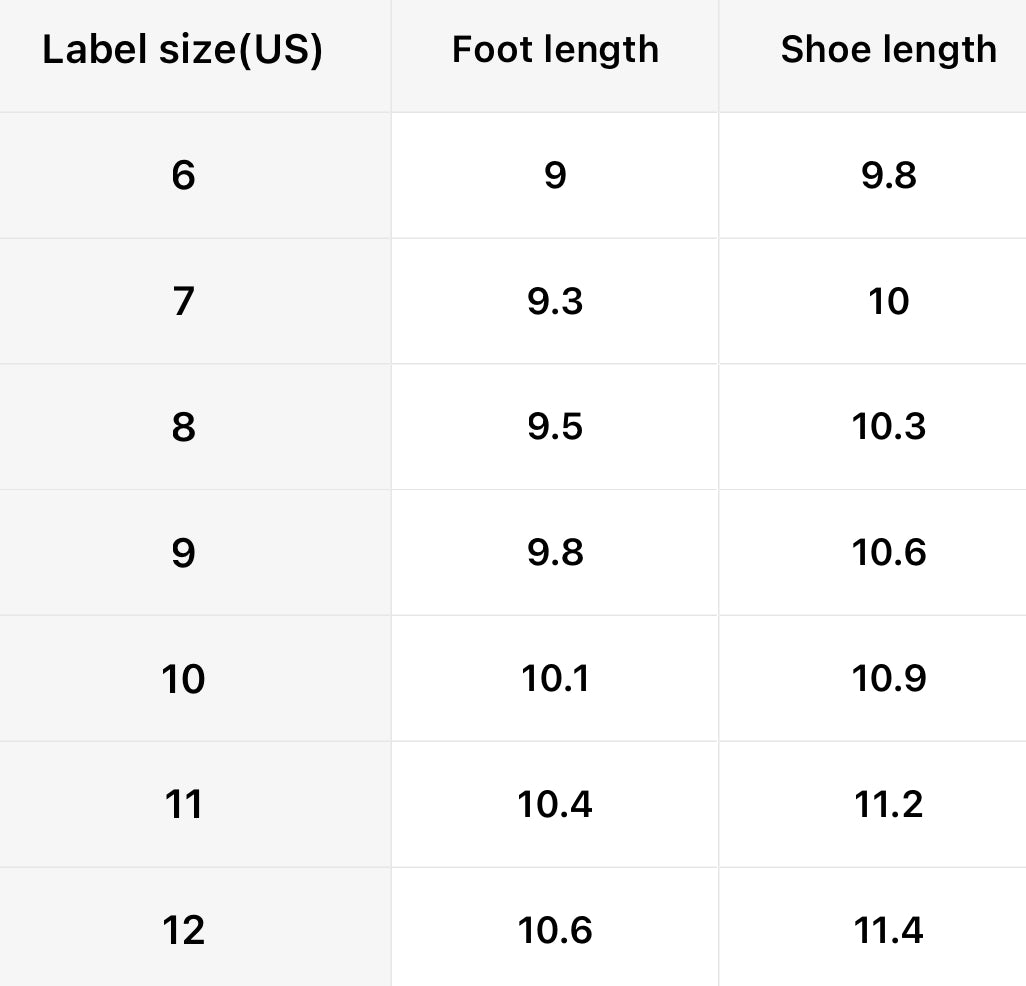
Task: Click shoe length value 10.3
Action: (x=889, y=427)
